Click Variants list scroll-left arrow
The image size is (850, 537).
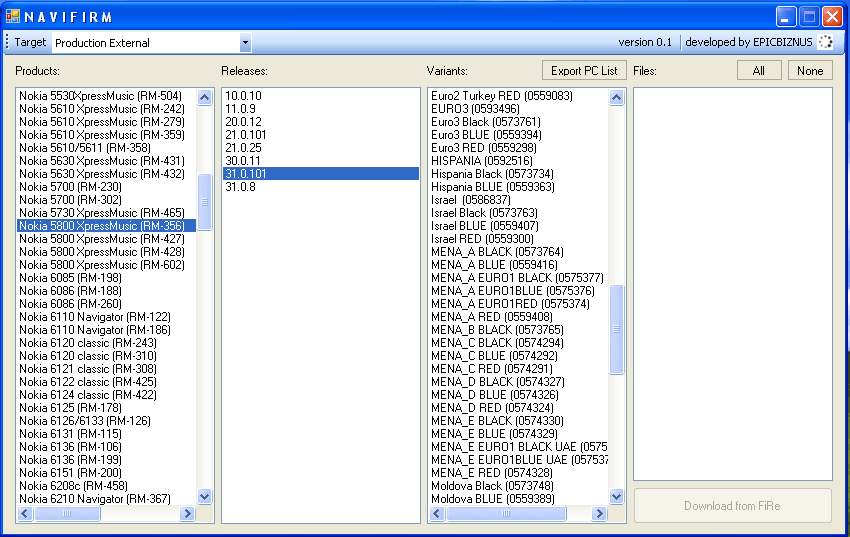pyautogui.click(x=437, y=513)
